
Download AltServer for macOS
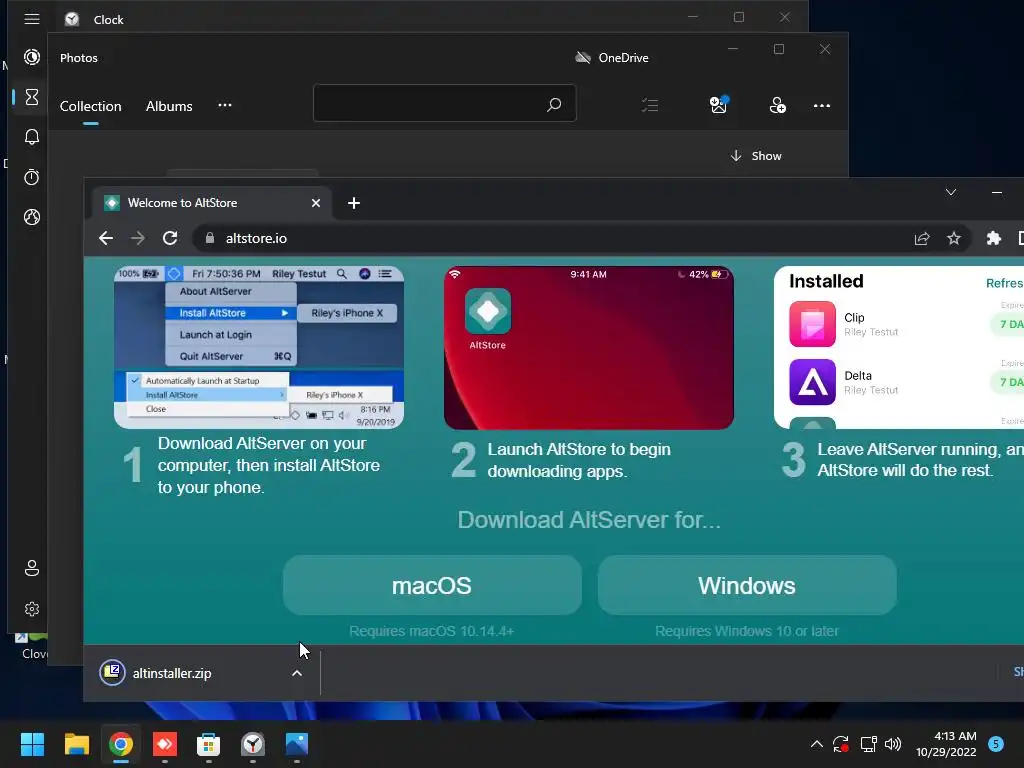click(432, 585)
